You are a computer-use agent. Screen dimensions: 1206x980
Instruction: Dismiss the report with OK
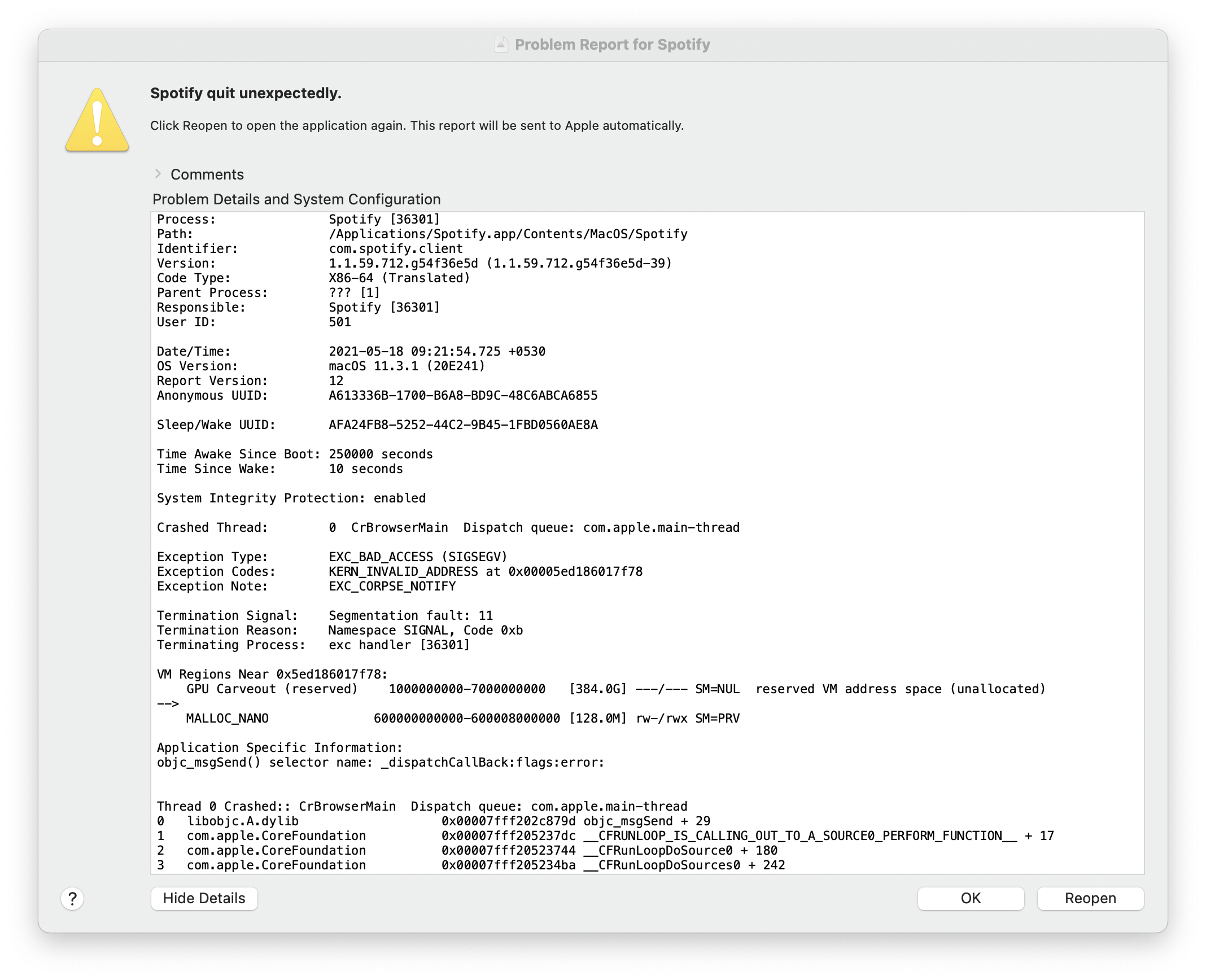(971, 898)
